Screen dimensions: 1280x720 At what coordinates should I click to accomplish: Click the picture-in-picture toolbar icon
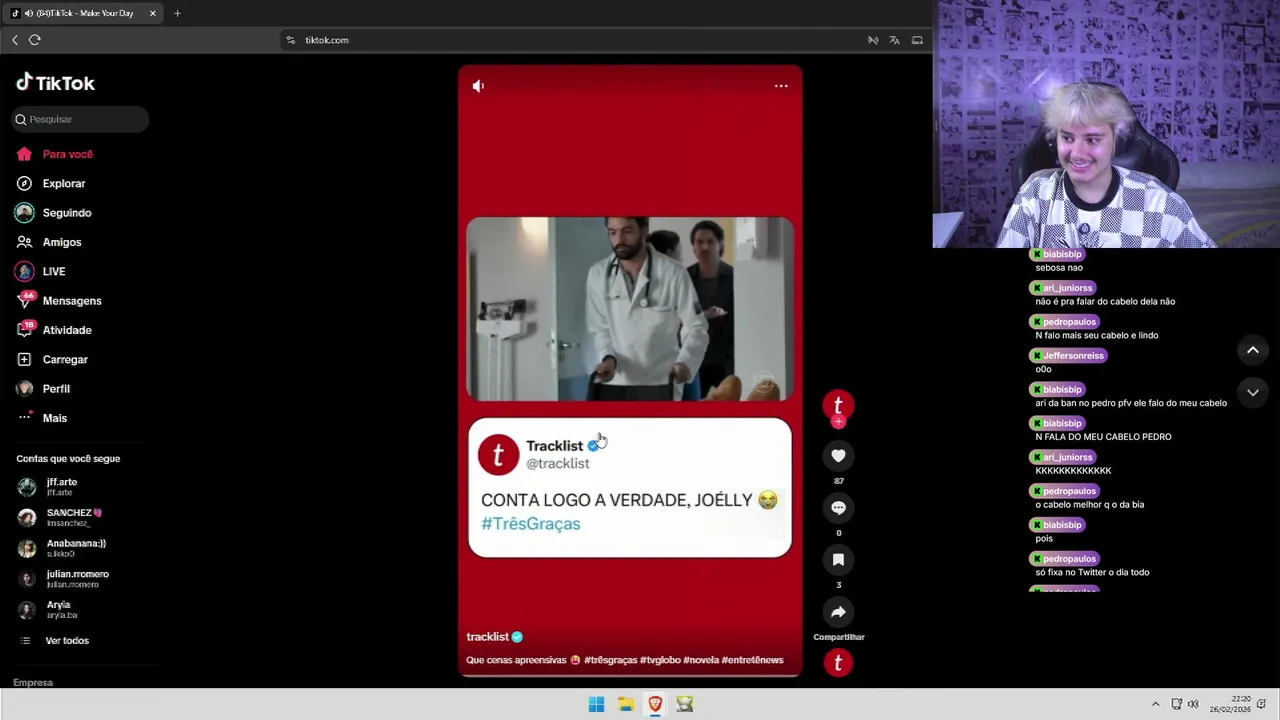917,40
